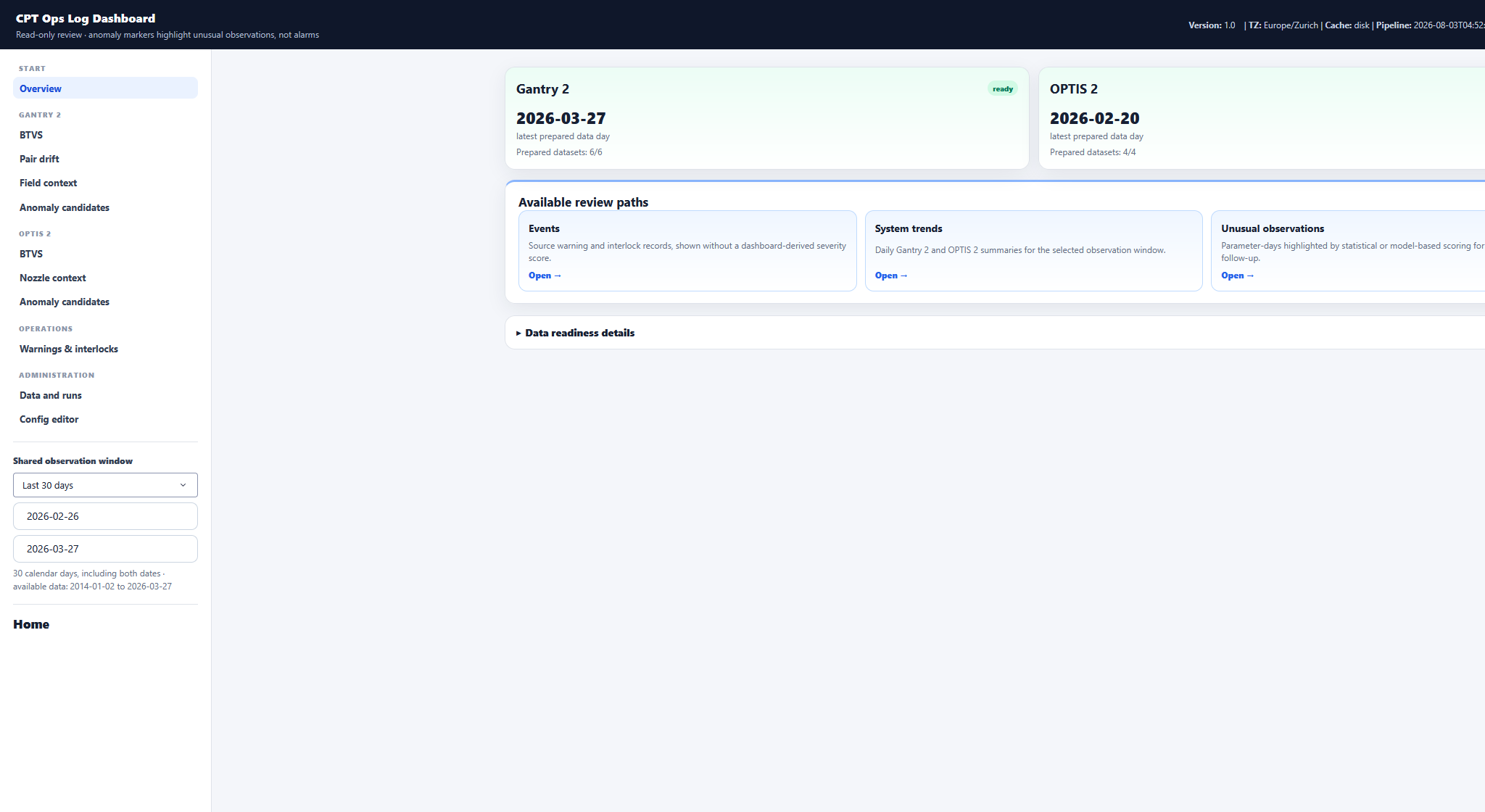Click the Gantry 2 card title
The image size is (1485, 812).
click(542, 89)
